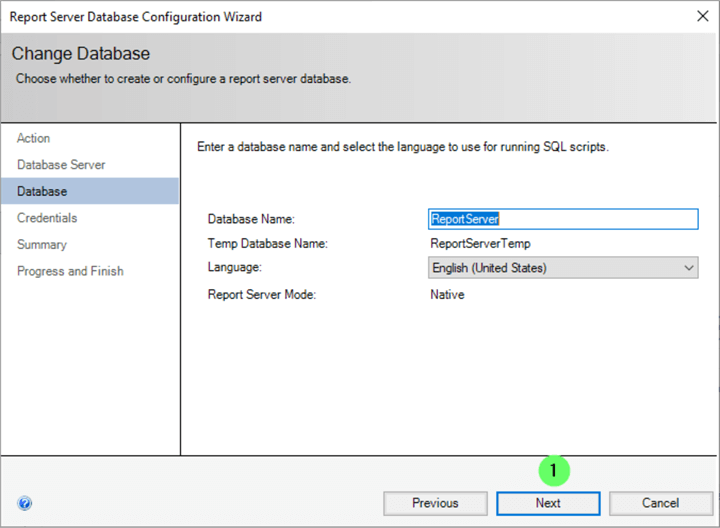
Task: Select the highlighted Database step
Action: click(x=42, y=191)
